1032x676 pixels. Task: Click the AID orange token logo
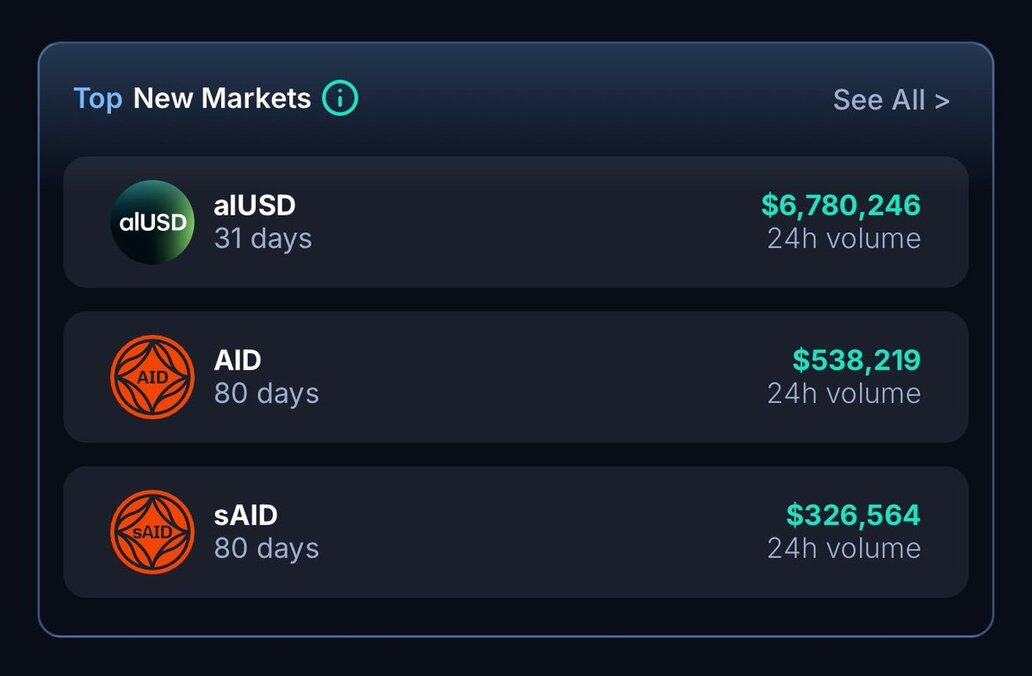click(152, 377)
